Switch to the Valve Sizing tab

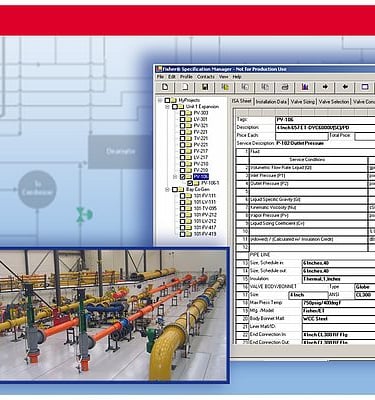click(x=302, y=102)
